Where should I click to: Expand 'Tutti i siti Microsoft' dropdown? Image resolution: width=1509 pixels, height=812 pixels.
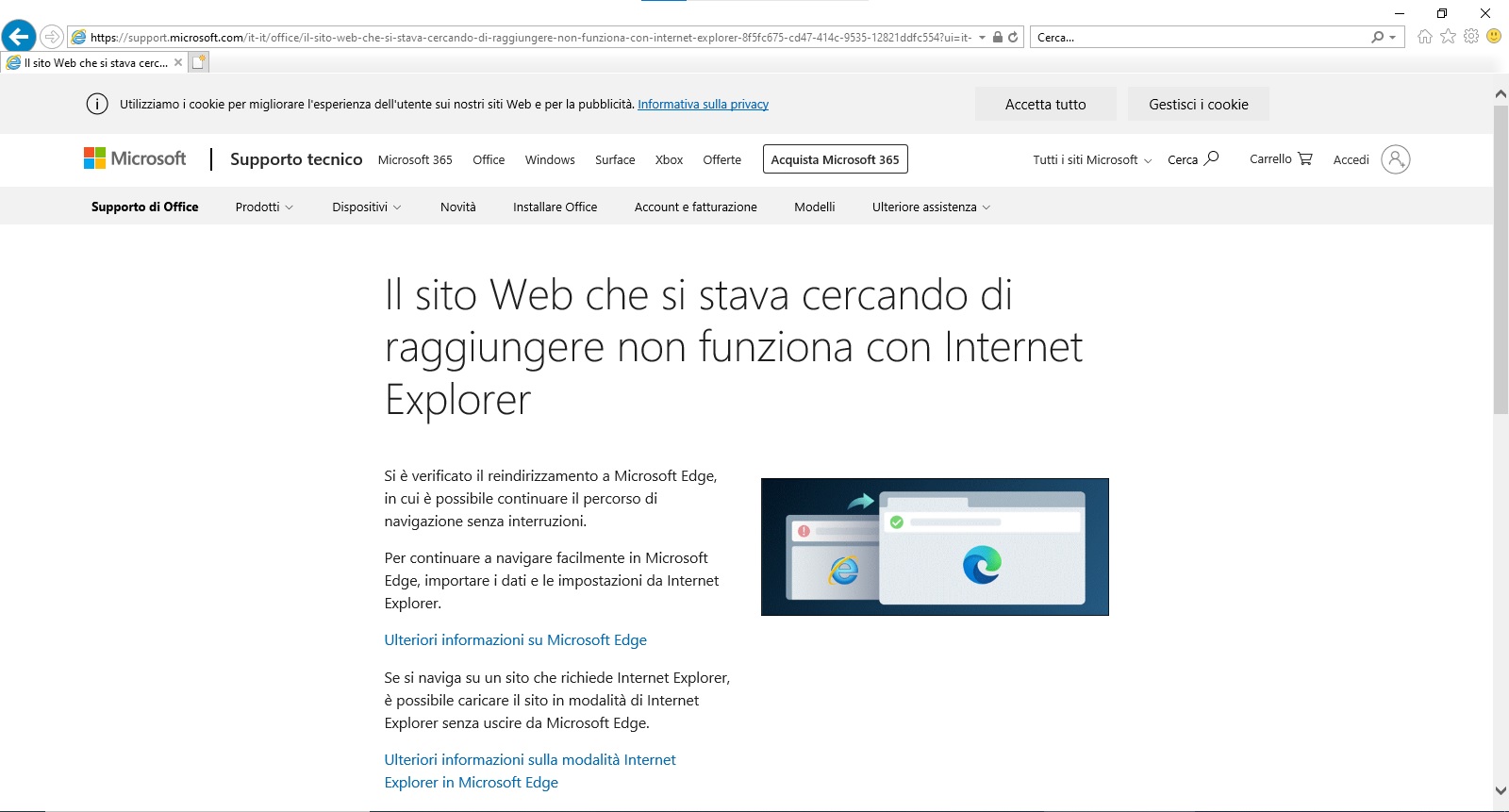pos(1092,159)
